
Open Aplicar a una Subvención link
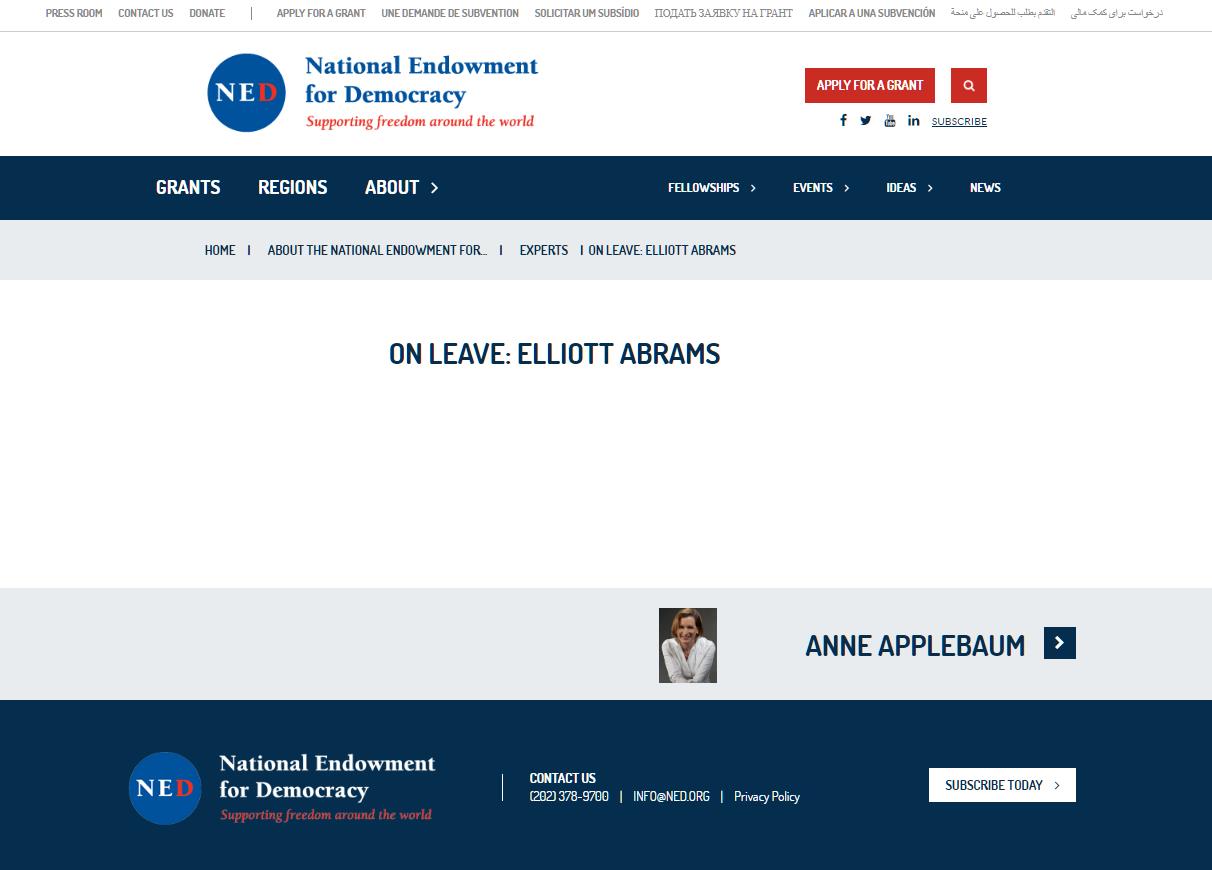(x=872, y=13)
